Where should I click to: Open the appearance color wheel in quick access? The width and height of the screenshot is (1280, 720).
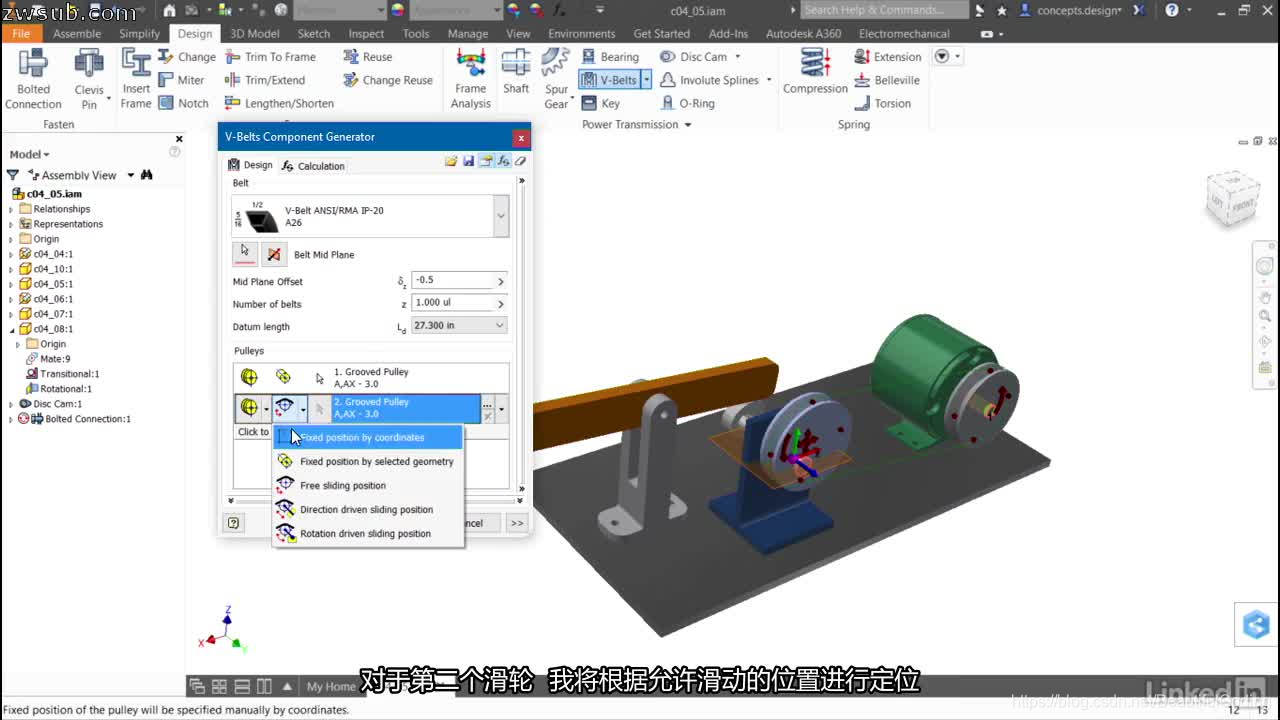(399, 10)
